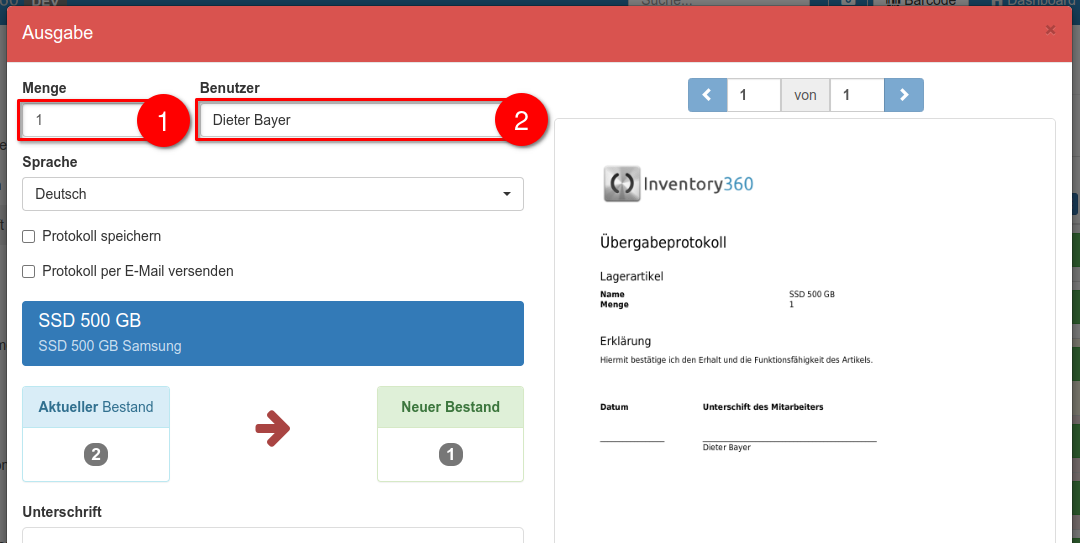This screenshot has height=543, width=1080.
Task: Click the red arrow between stock boxes
Action: (x=273, y=429)
